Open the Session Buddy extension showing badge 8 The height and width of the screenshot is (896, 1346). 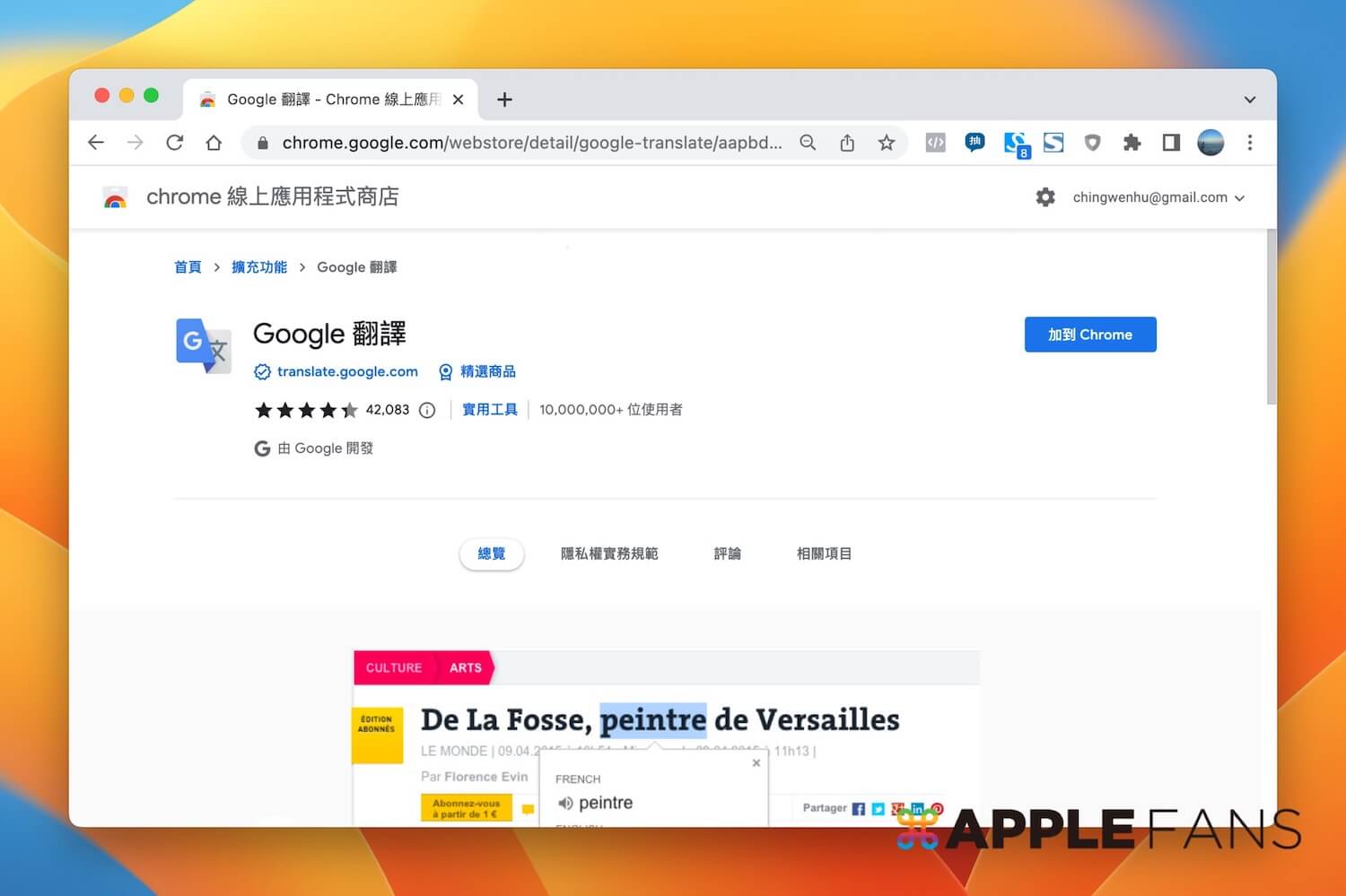point(1017,142)
